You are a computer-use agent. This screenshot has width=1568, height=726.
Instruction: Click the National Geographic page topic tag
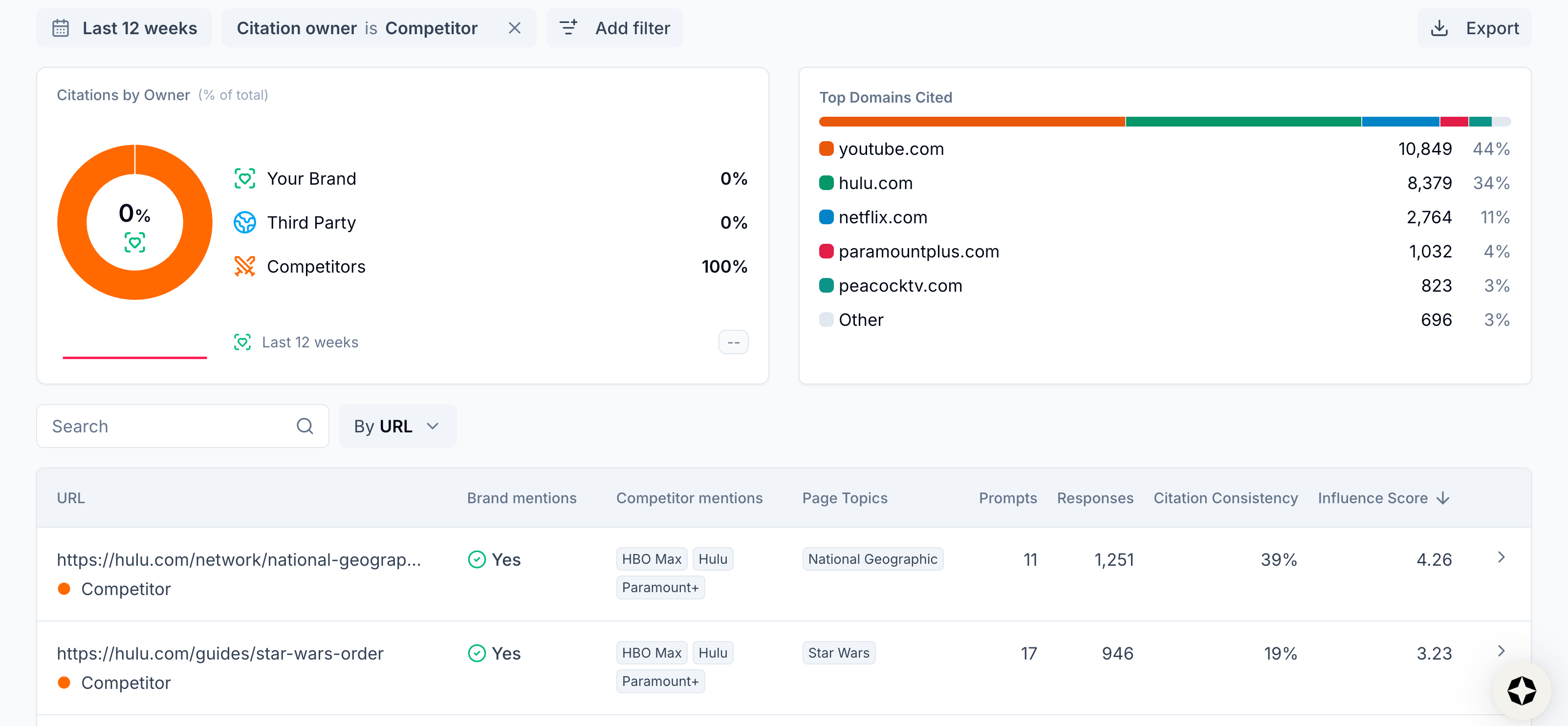872,558
